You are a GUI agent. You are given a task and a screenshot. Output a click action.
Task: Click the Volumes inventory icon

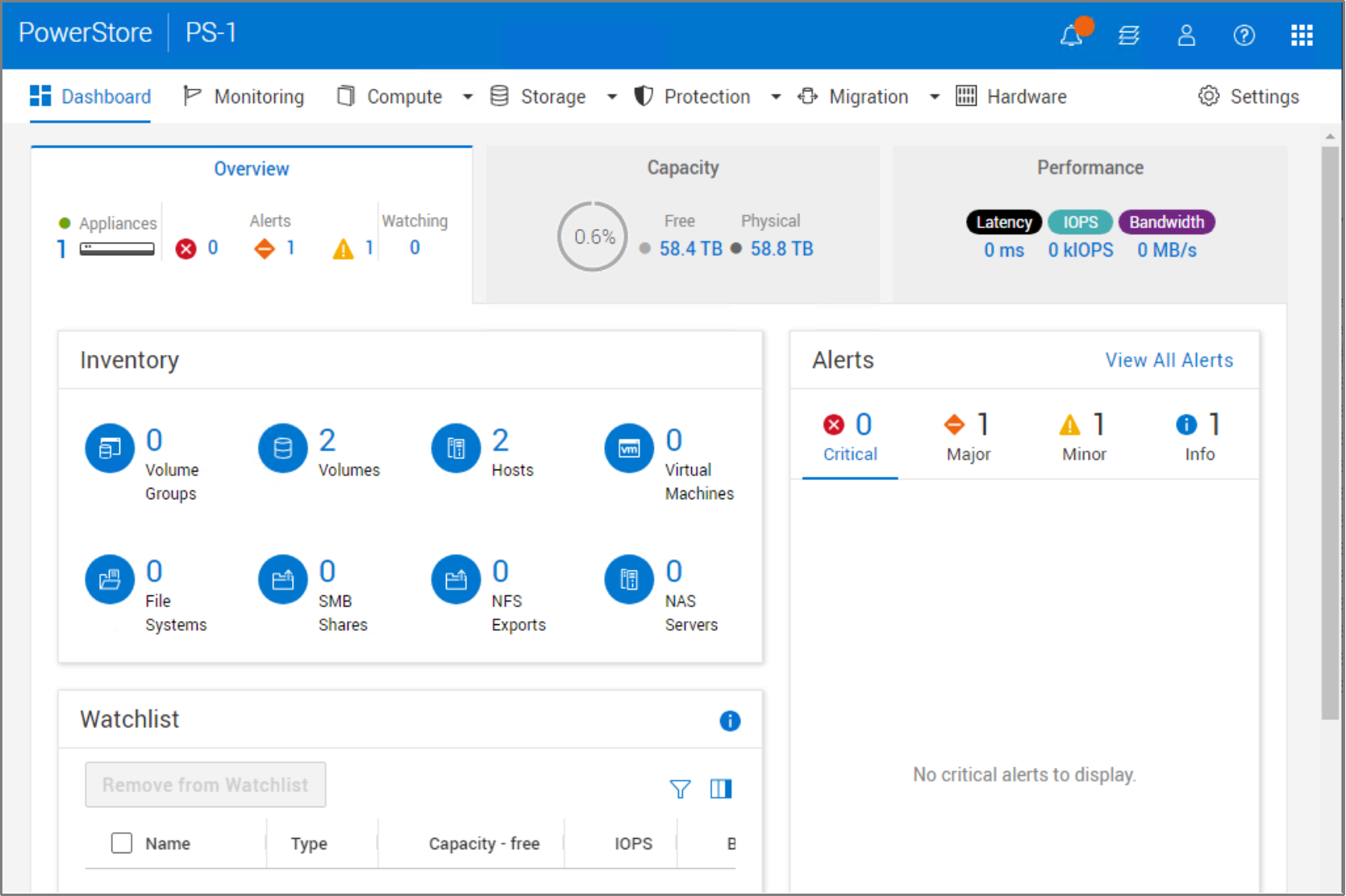283,448
